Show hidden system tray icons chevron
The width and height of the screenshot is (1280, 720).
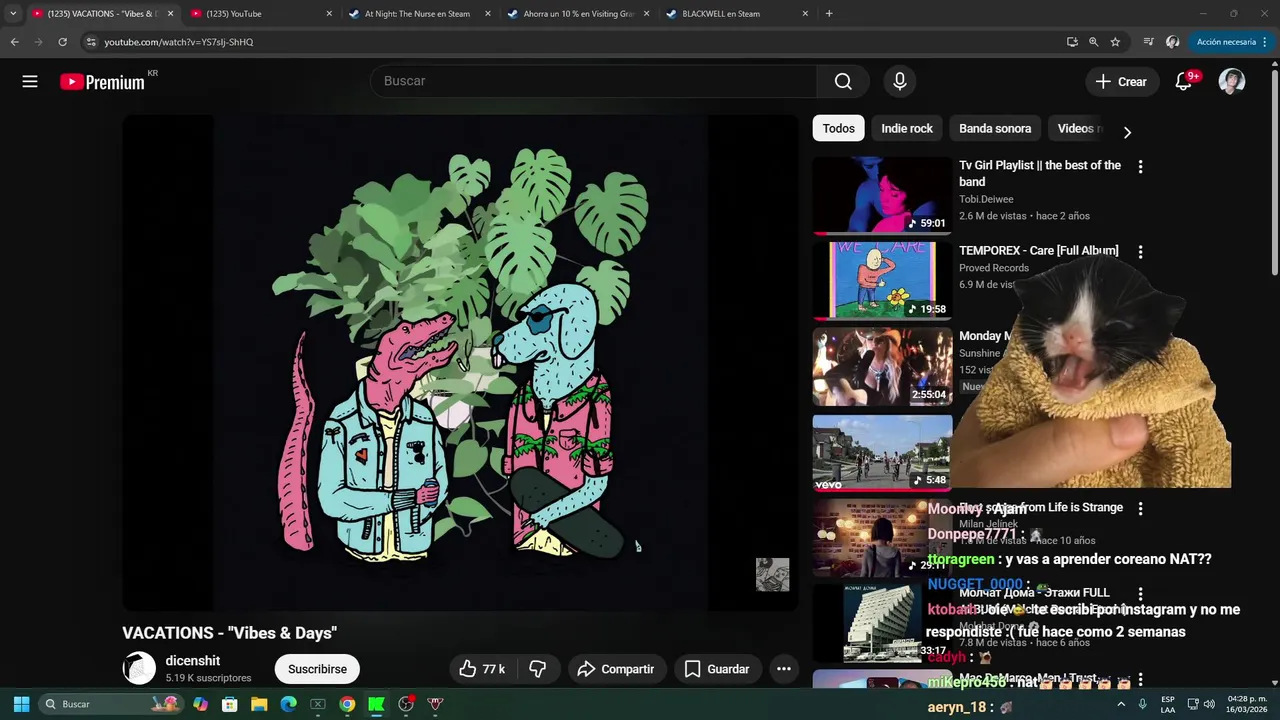[1120, 704]
